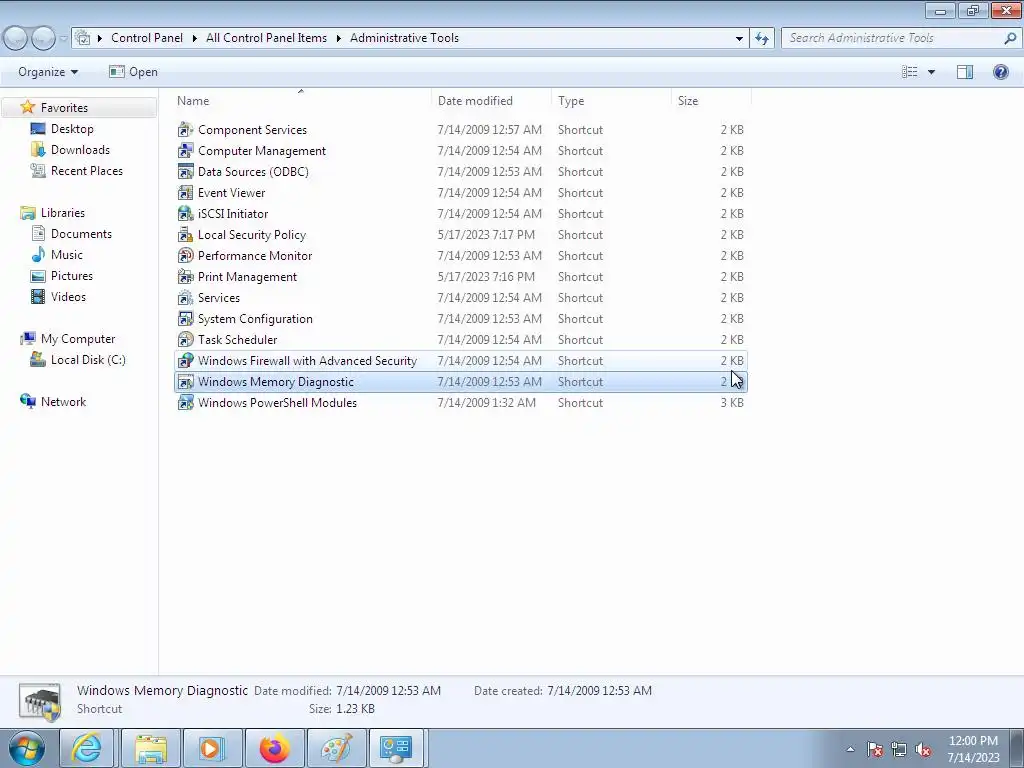
Task: Click the Show desktop strip
Action: click(x=1017, y=748)
